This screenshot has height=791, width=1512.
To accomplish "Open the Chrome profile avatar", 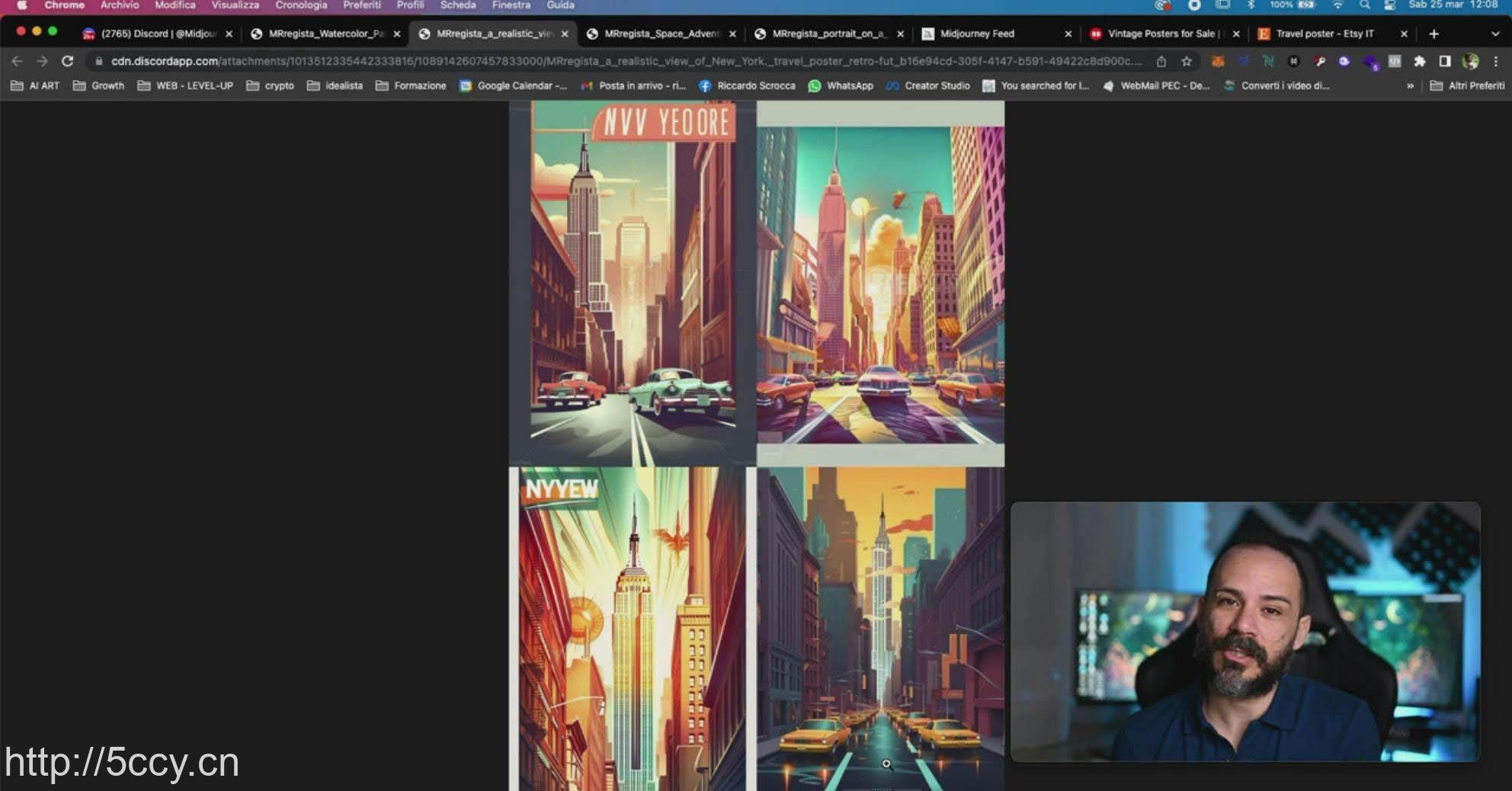I will click(1470, 61).
